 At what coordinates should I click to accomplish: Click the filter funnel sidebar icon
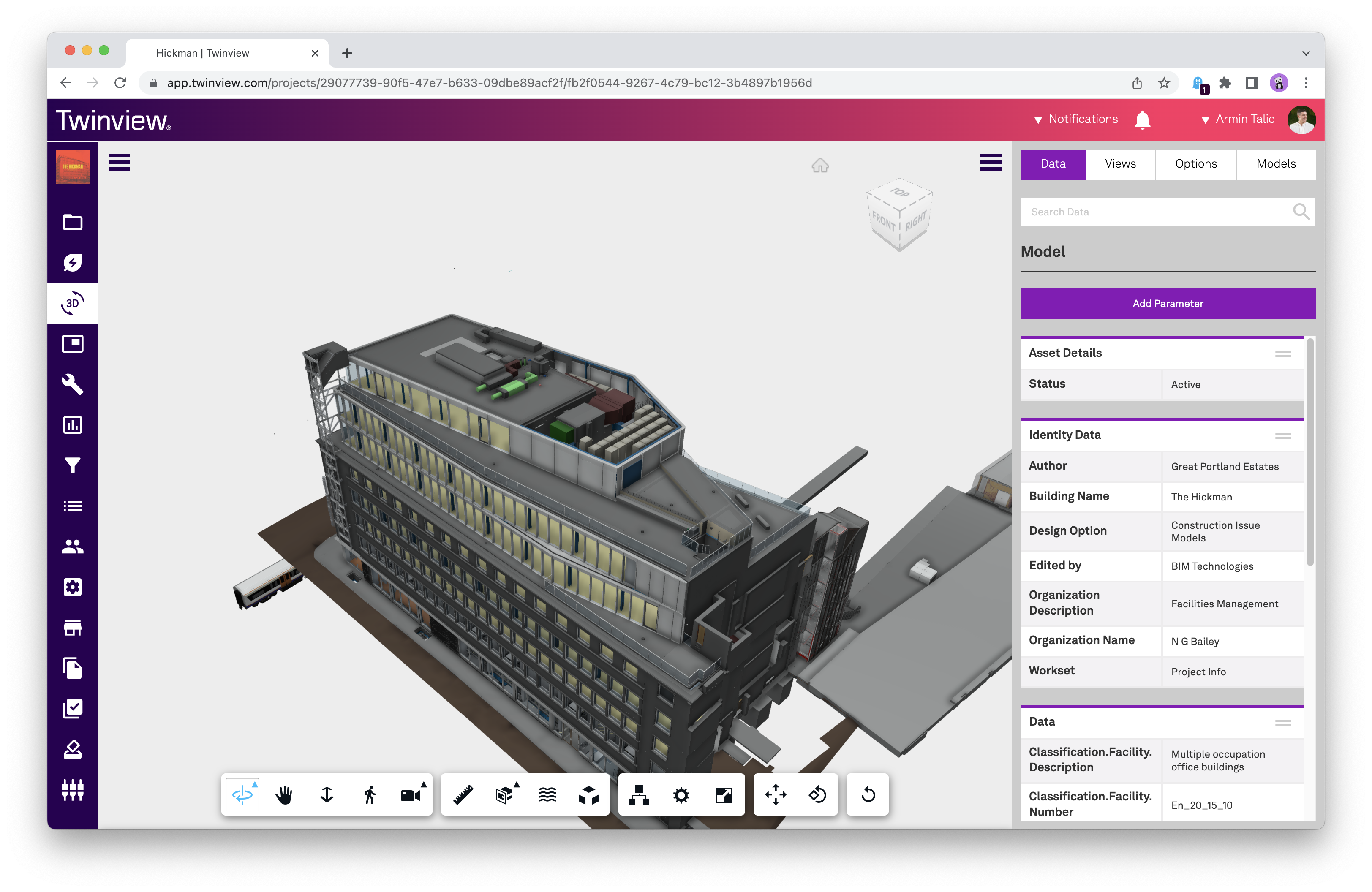point(72,465)
